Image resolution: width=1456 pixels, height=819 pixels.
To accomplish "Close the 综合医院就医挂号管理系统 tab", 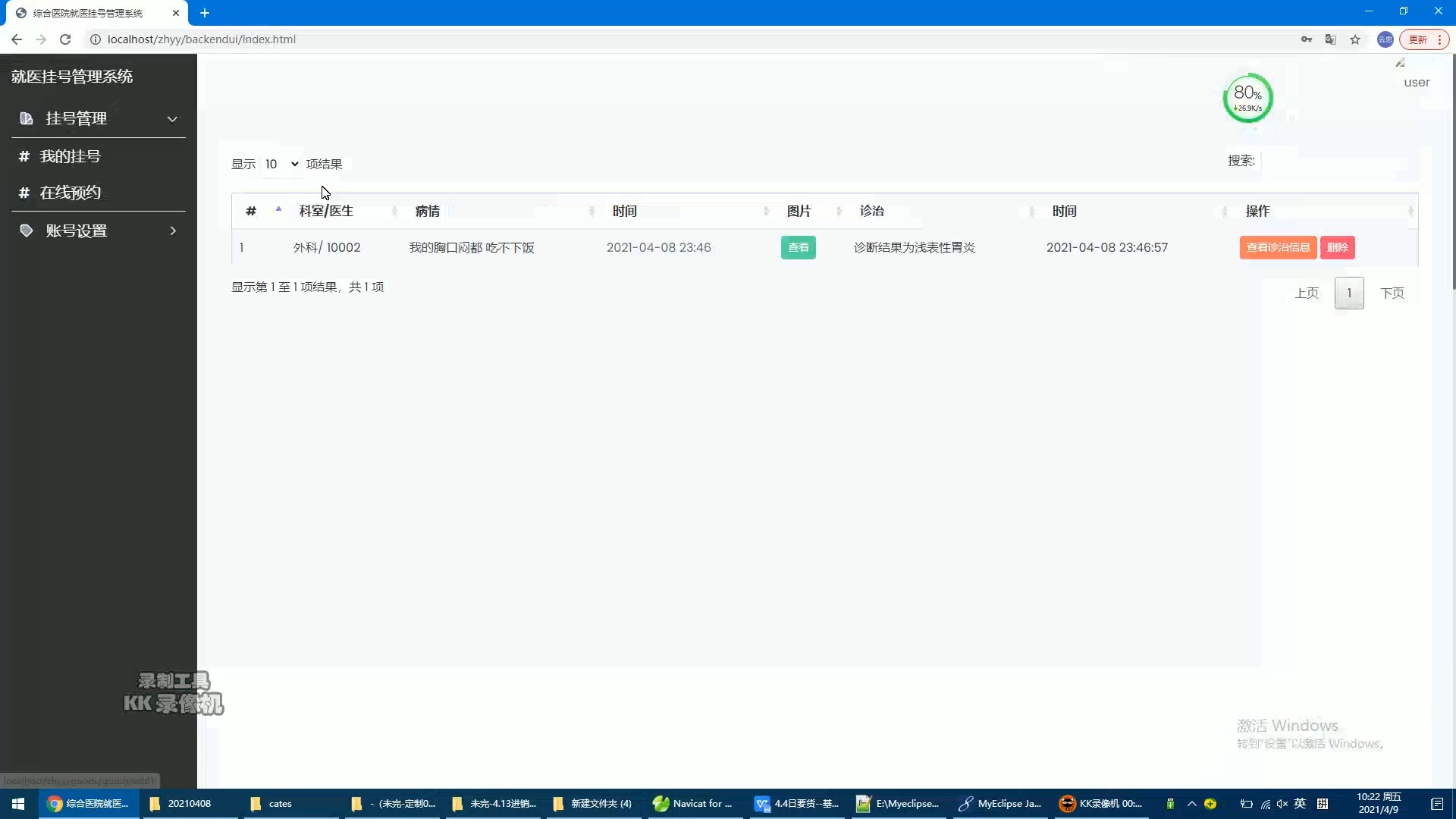I will pos(176,13).
